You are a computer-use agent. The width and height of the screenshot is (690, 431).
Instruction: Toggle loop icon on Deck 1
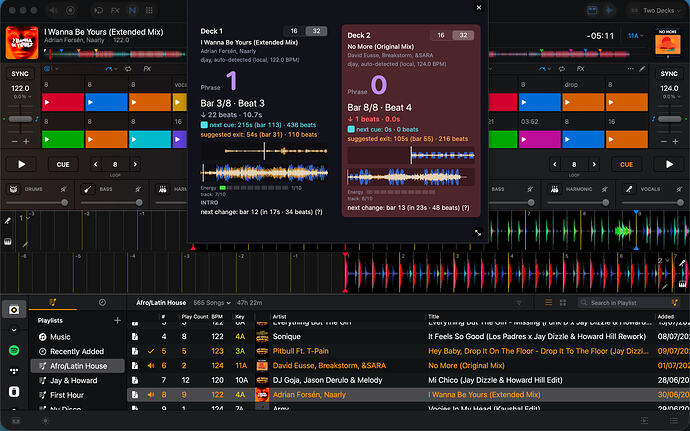pyautogui.click(x=128, y=69)
